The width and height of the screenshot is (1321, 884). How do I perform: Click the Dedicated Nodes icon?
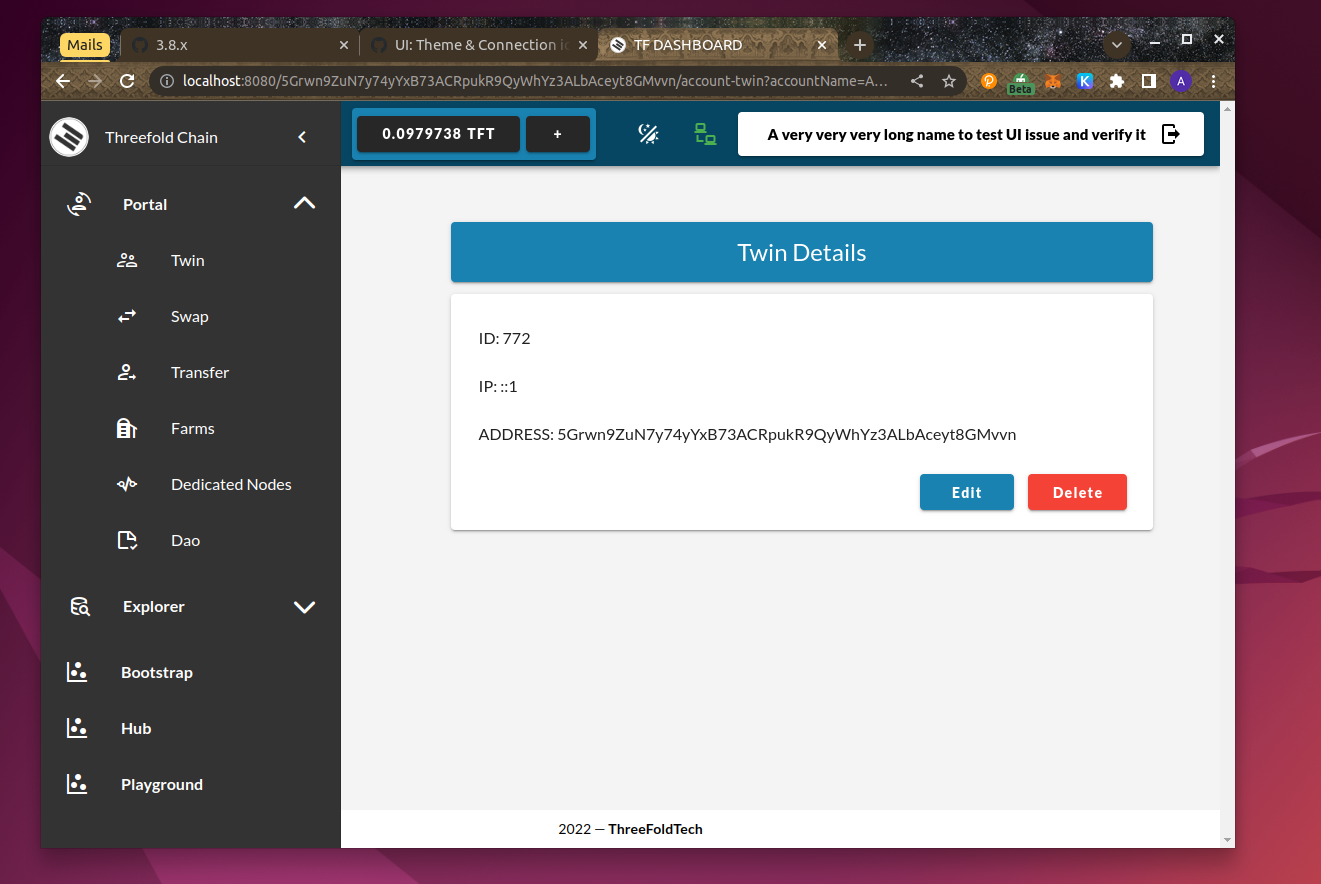point(127,483)
